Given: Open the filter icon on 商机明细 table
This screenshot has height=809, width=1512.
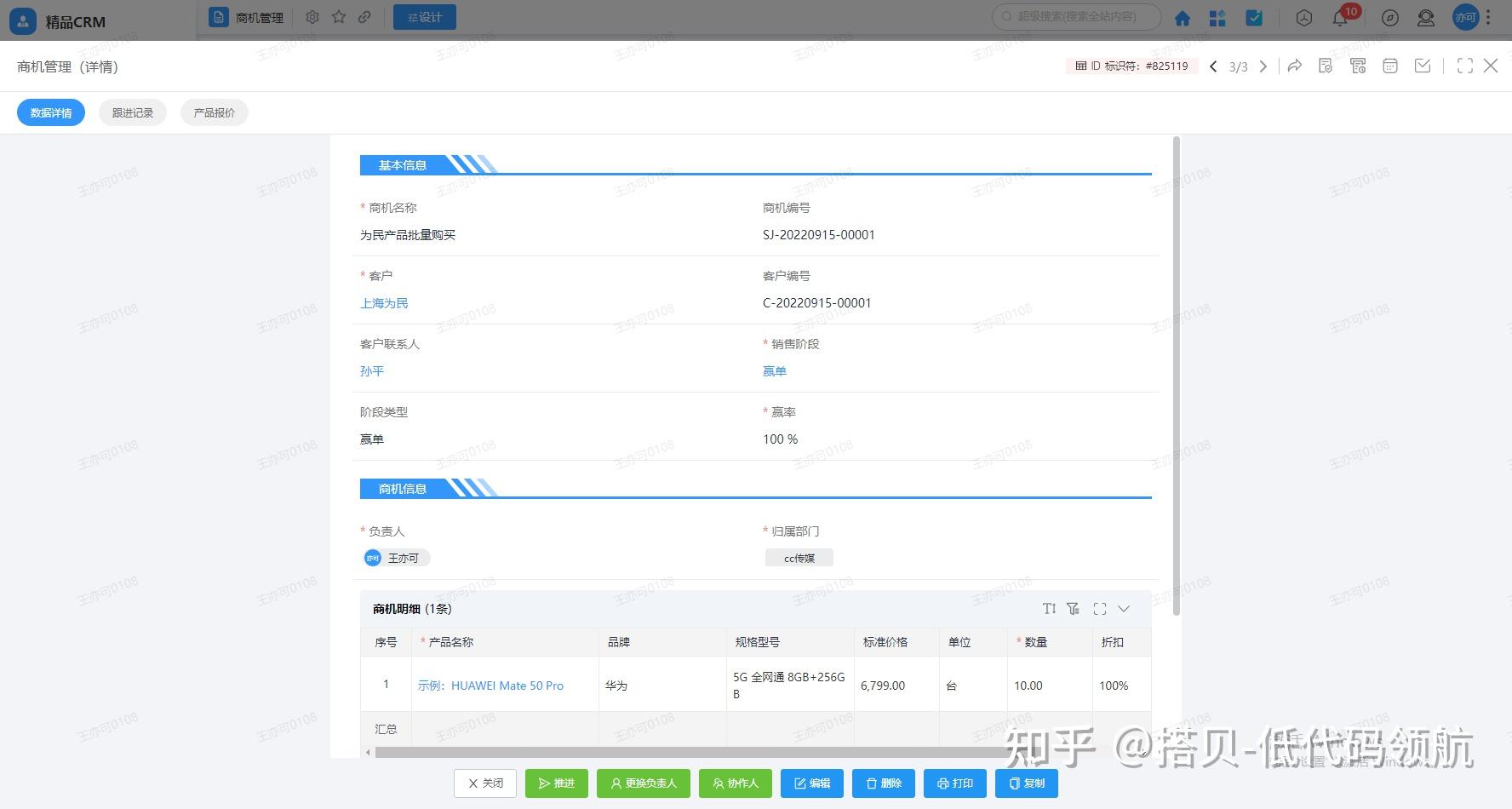Looking at the screenshot, I should pyautogui.click(x=1073, y=608).
